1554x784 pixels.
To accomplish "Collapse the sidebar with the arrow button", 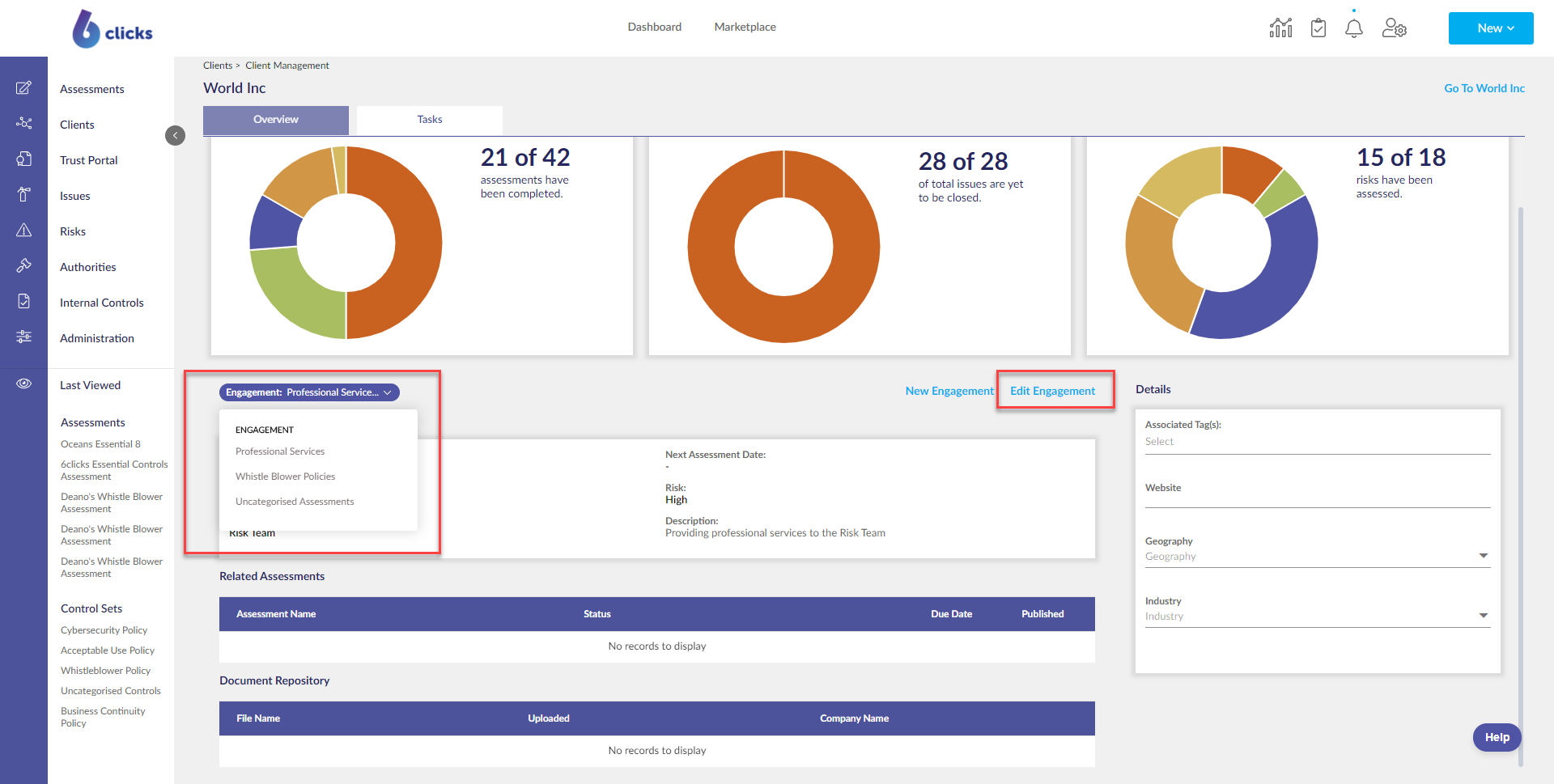I will (x=175, y=136).
